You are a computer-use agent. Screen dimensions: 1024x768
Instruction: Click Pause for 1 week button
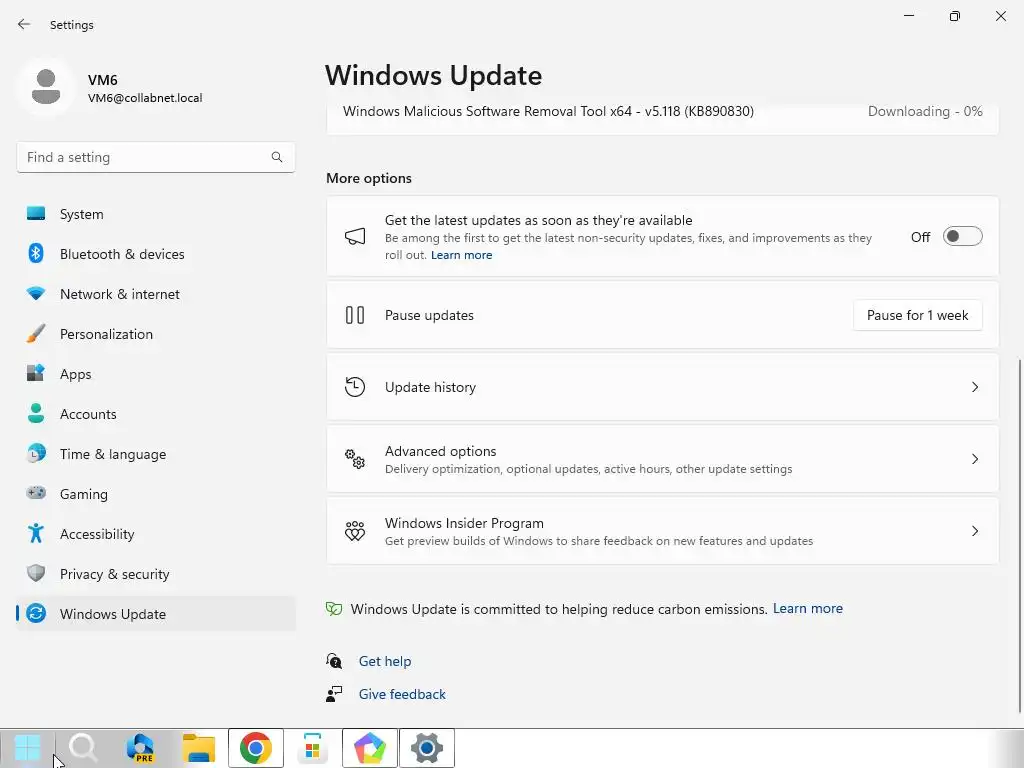click(x=918, y=315)
